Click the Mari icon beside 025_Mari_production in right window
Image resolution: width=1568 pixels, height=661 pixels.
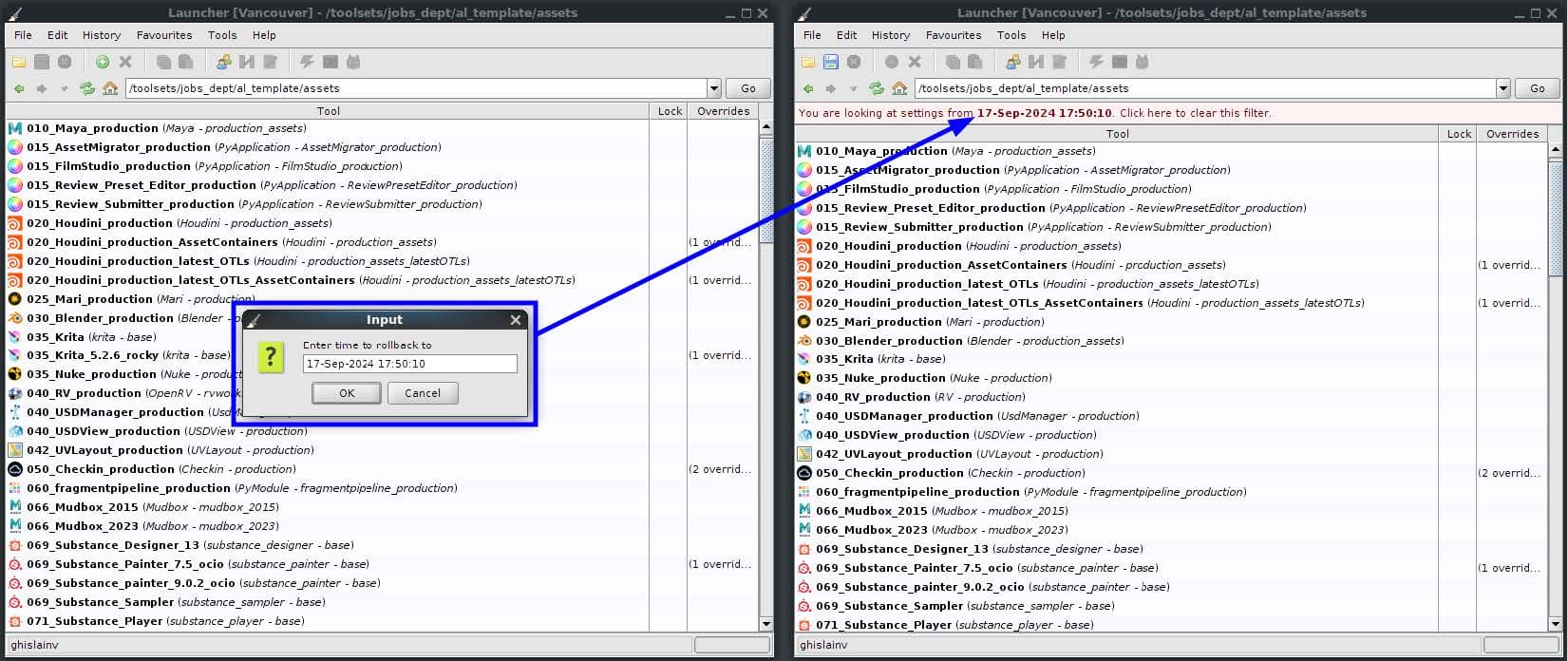[x=804, y=322]
